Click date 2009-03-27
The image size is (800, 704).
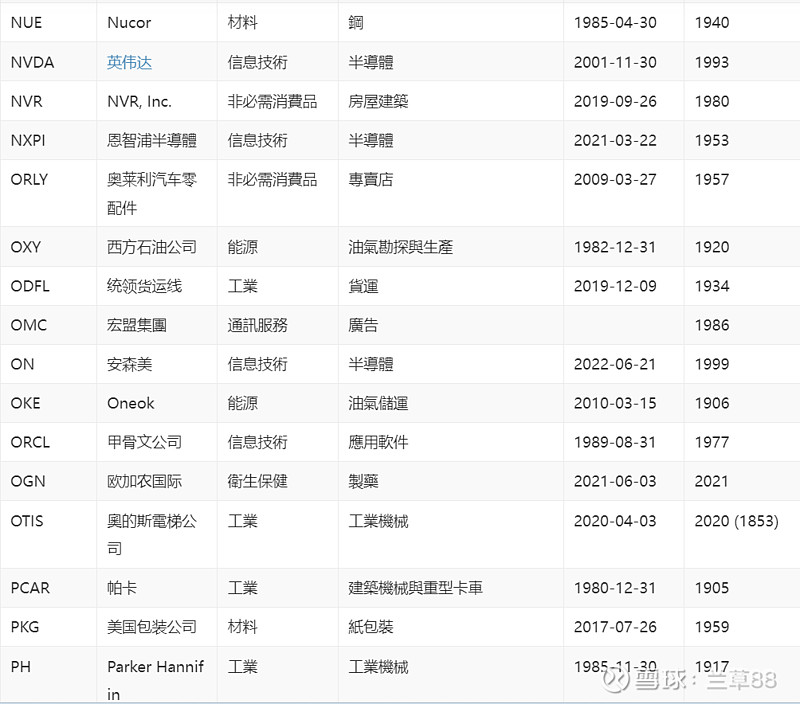pyautogui.click(x=615, y=180)
